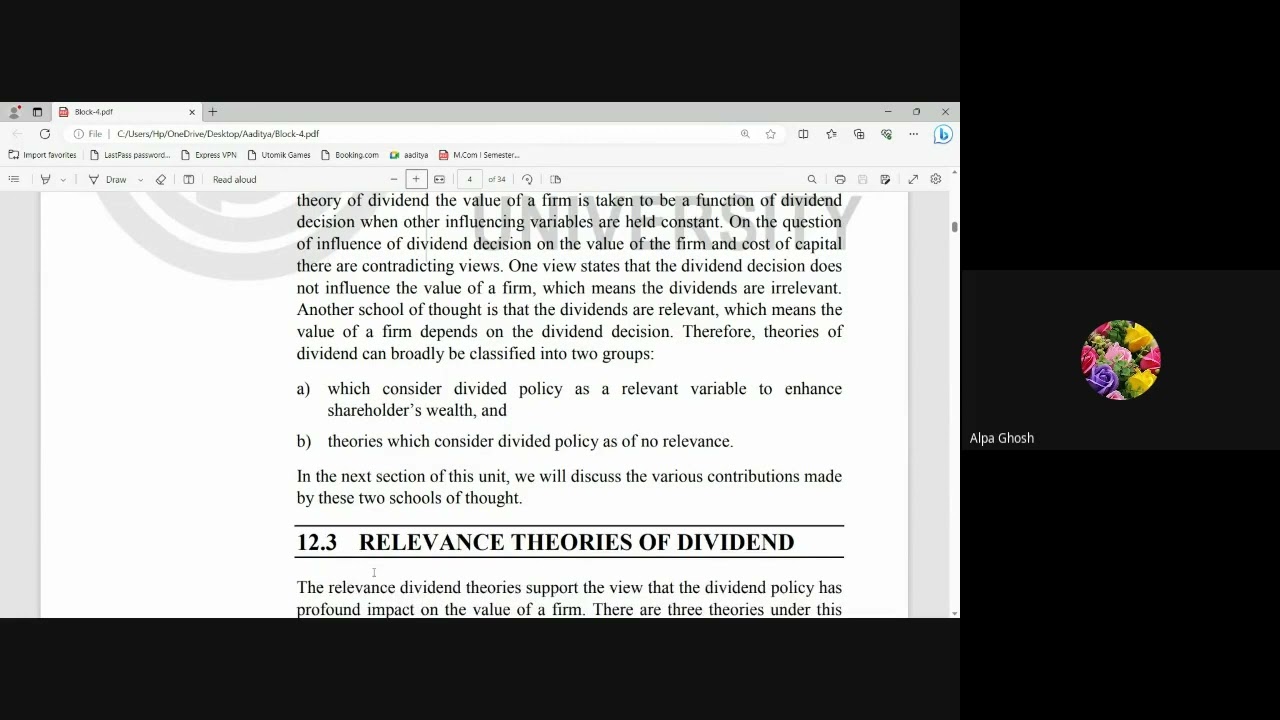Screen dimensions: 1280x720
Task: Open Express VPN bookmark
Action: 208,155
